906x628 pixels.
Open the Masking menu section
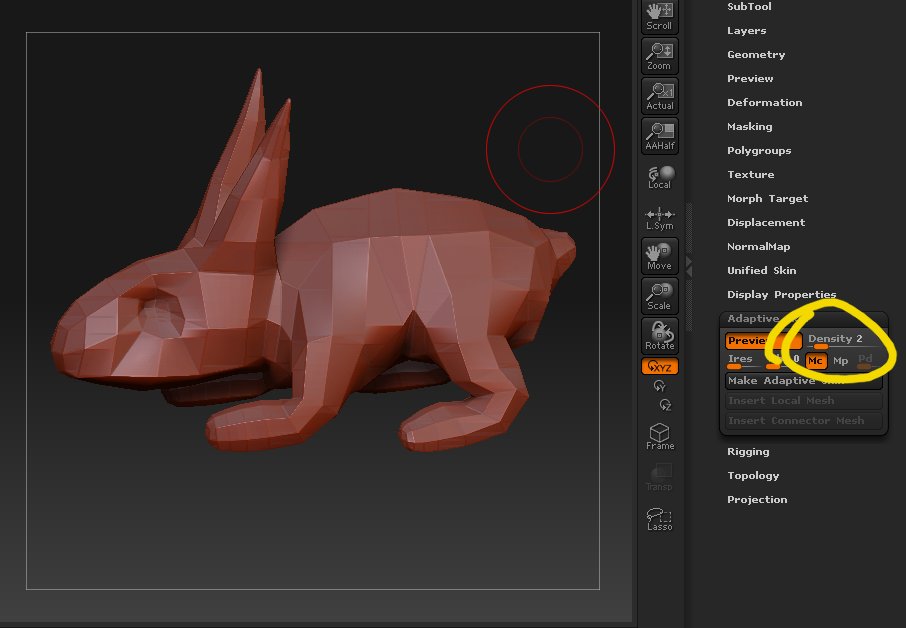tap(749, 127)
